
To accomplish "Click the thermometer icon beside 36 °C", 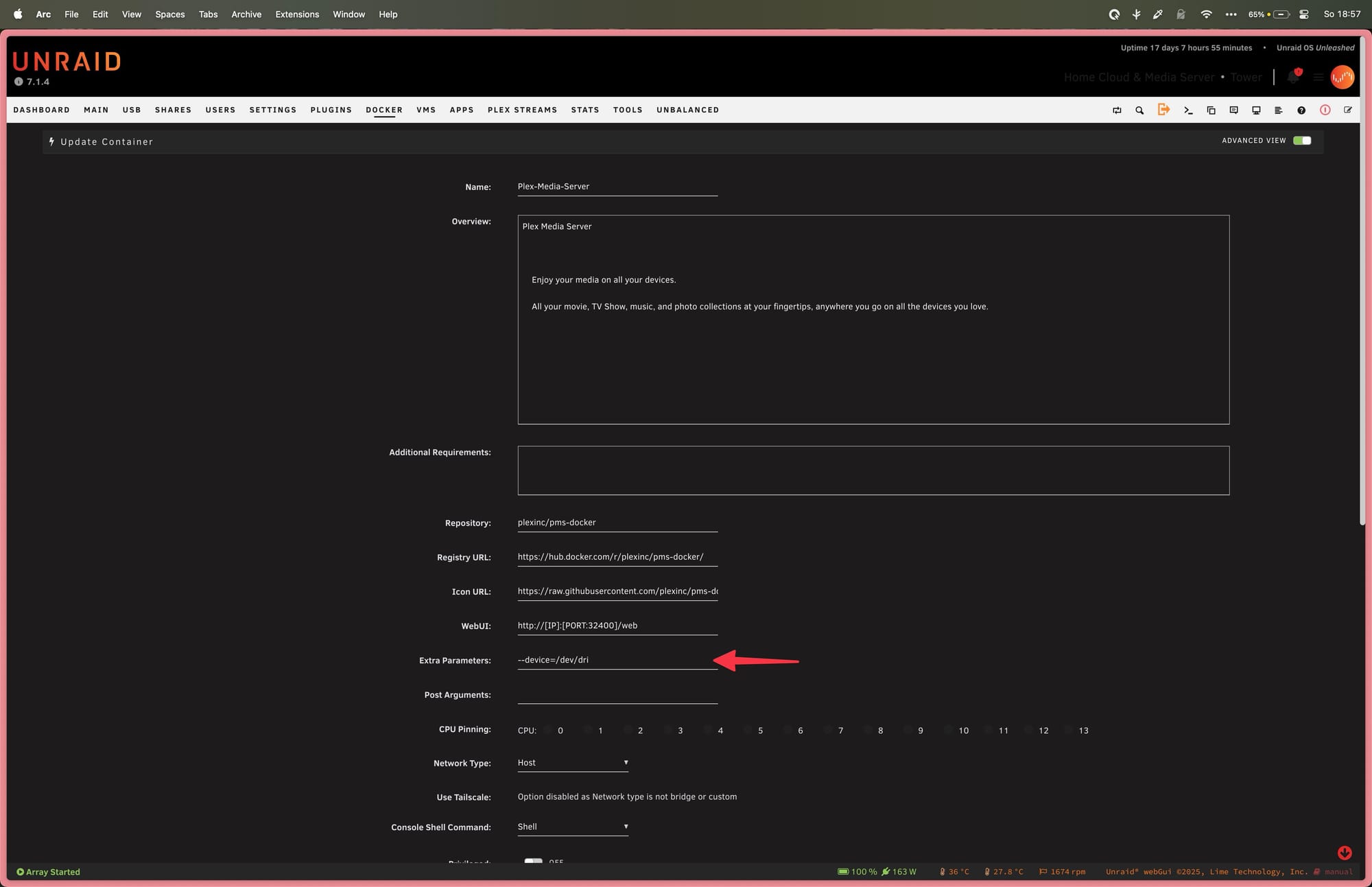I will (943, 872).
